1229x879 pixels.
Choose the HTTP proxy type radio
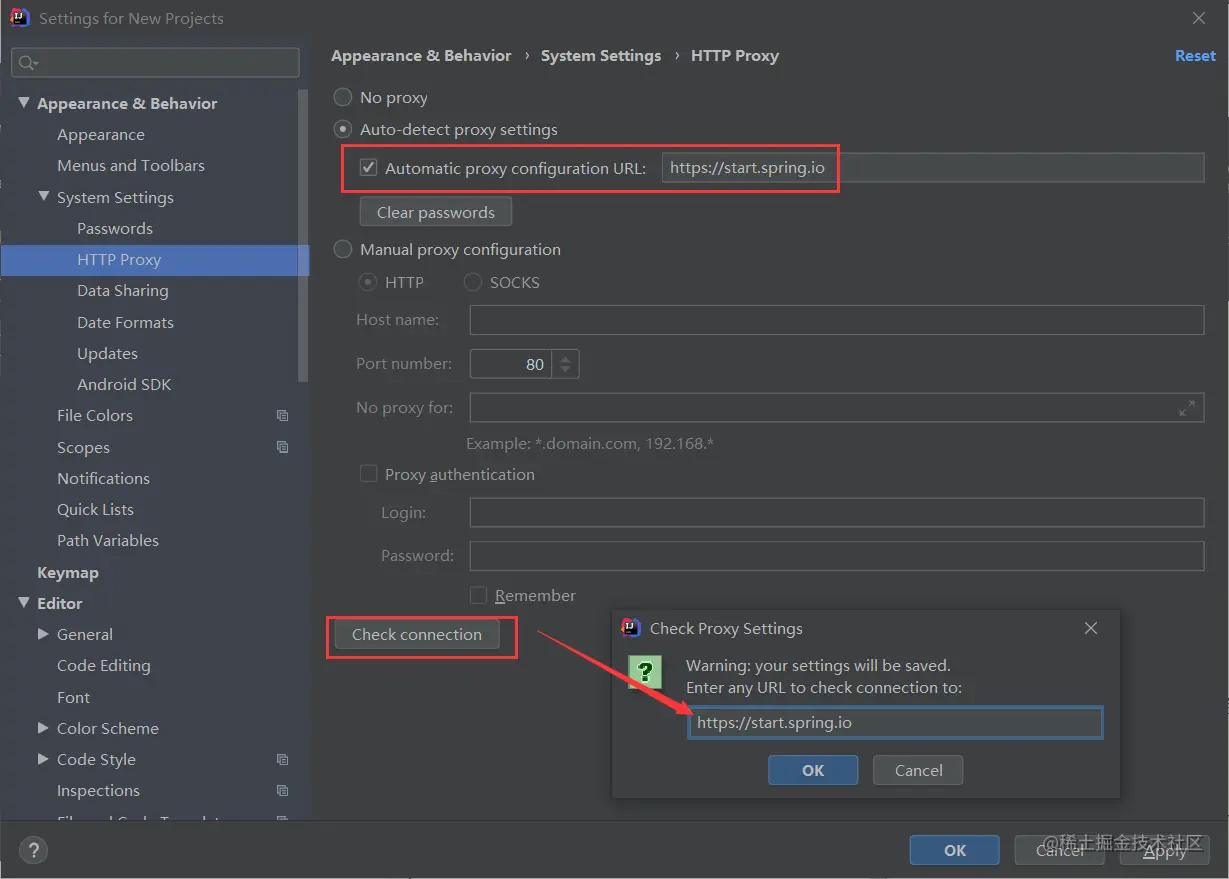[368, 282]
